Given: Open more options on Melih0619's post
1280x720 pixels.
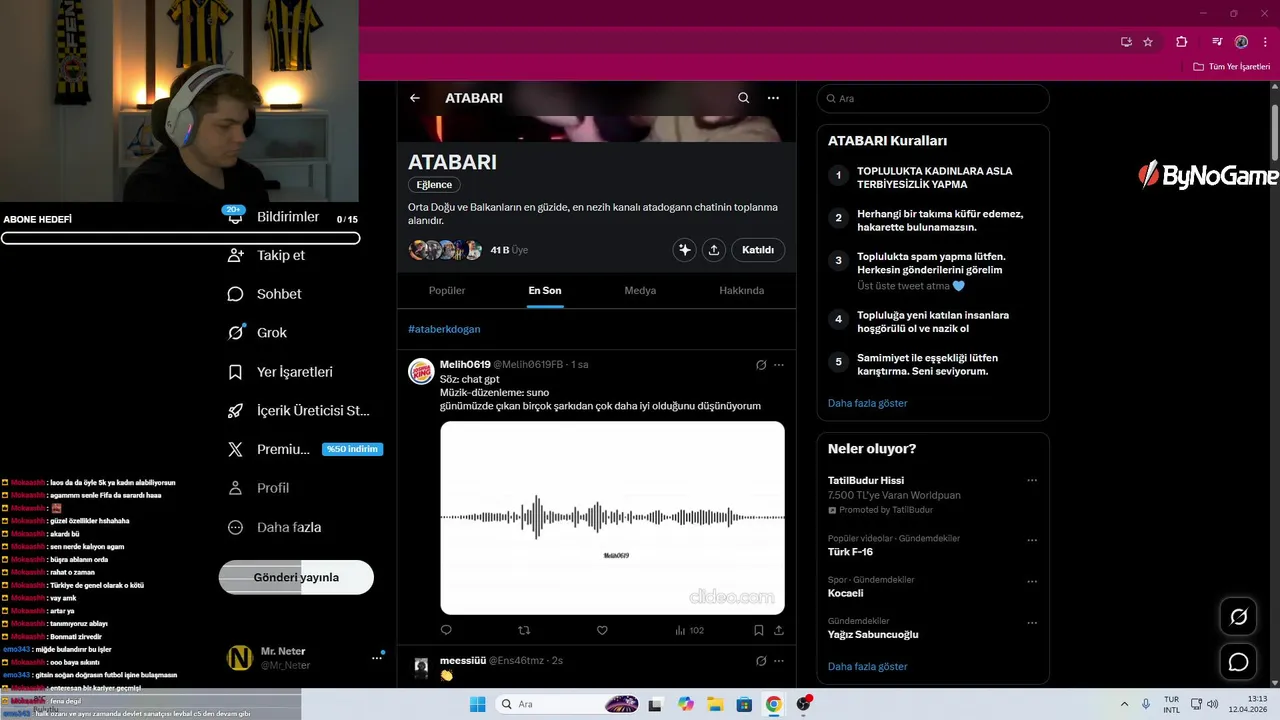Looking at the screenshot, I should [x=779, y=365].
